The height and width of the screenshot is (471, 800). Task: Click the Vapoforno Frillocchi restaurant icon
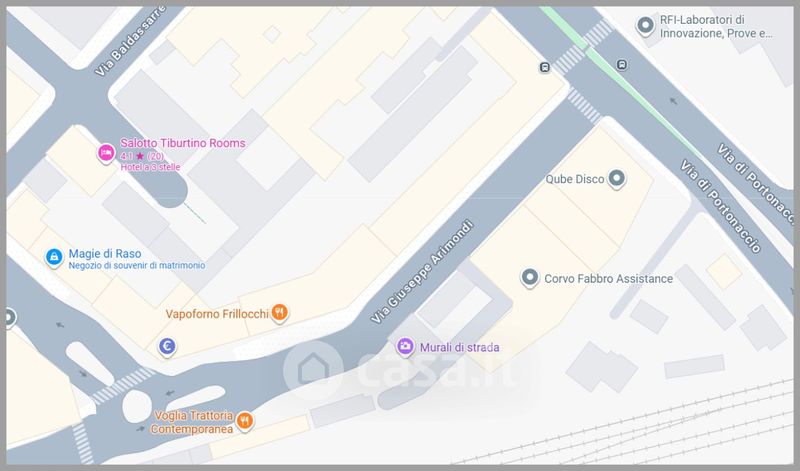tap(281, 313)
